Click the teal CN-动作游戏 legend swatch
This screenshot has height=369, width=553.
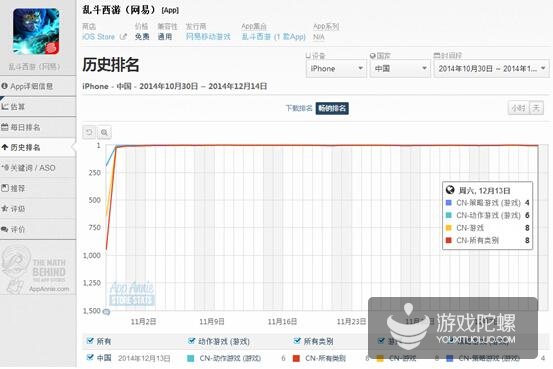(x=190, y=358)
